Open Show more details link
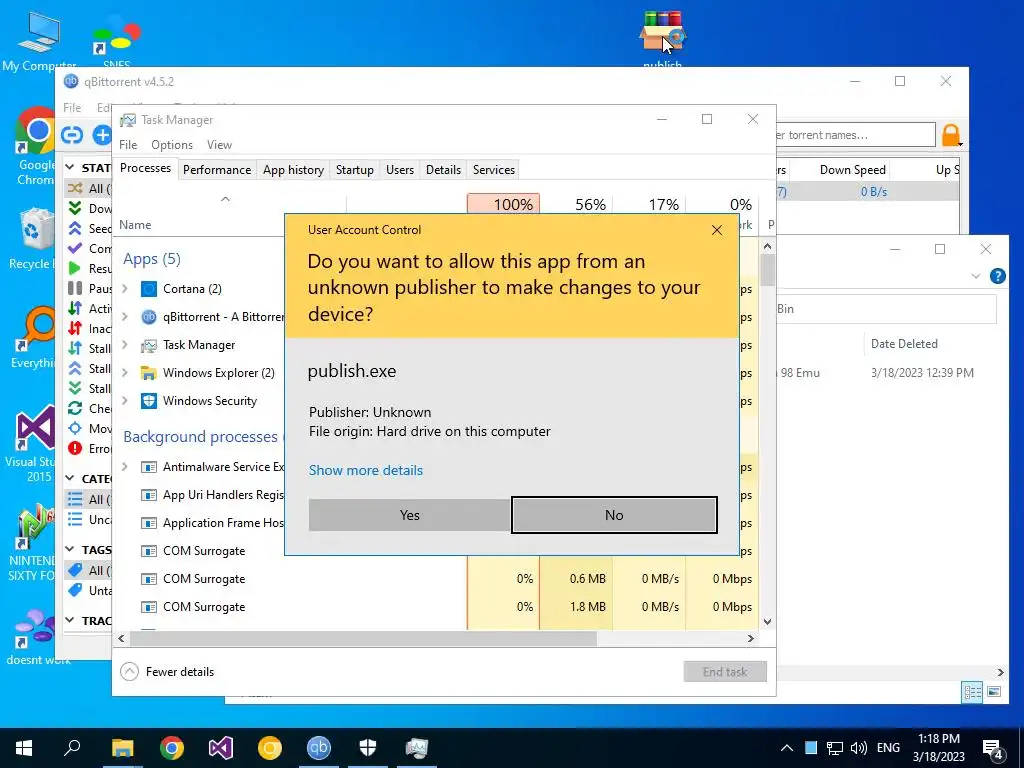This screenshot has width=1024, height=768. [366, 470]
